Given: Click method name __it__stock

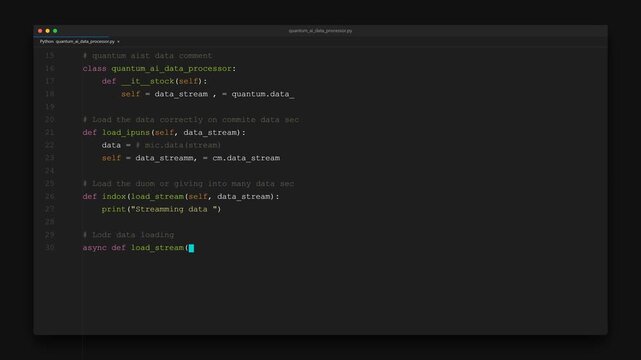Looking at the screenshot, I should [148, 81].
